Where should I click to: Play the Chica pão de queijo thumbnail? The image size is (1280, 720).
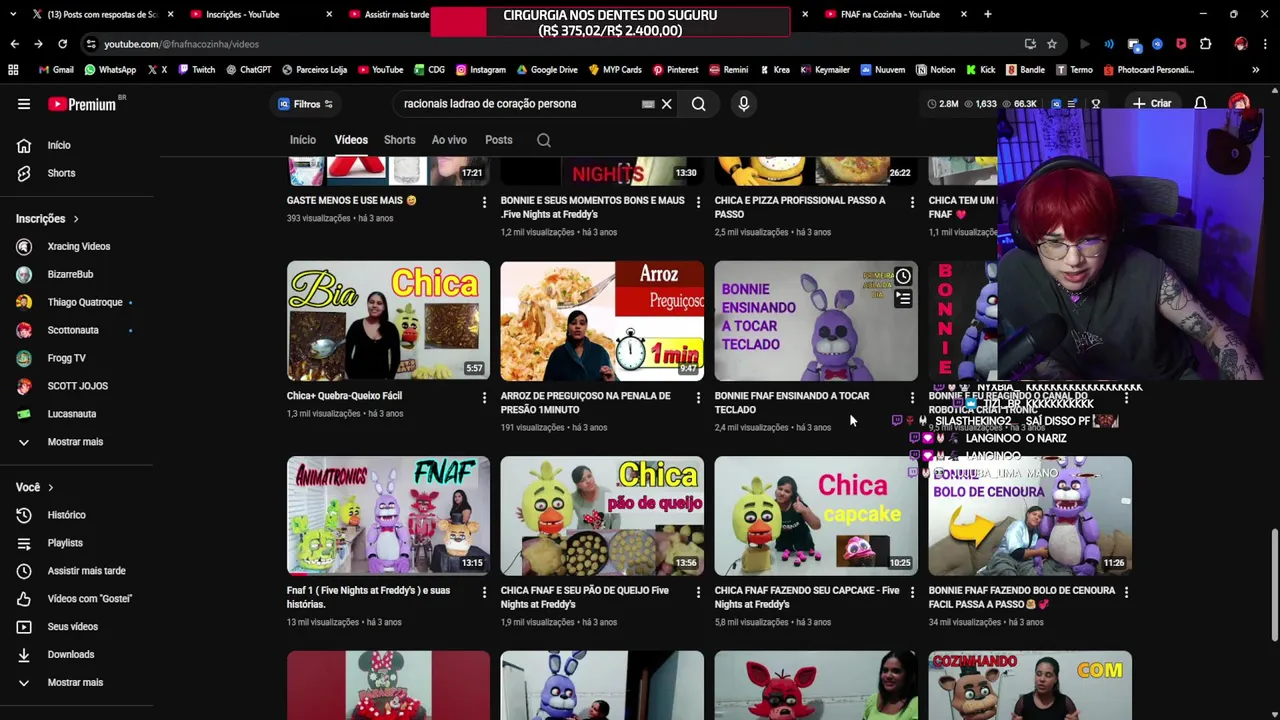point(602,516)
